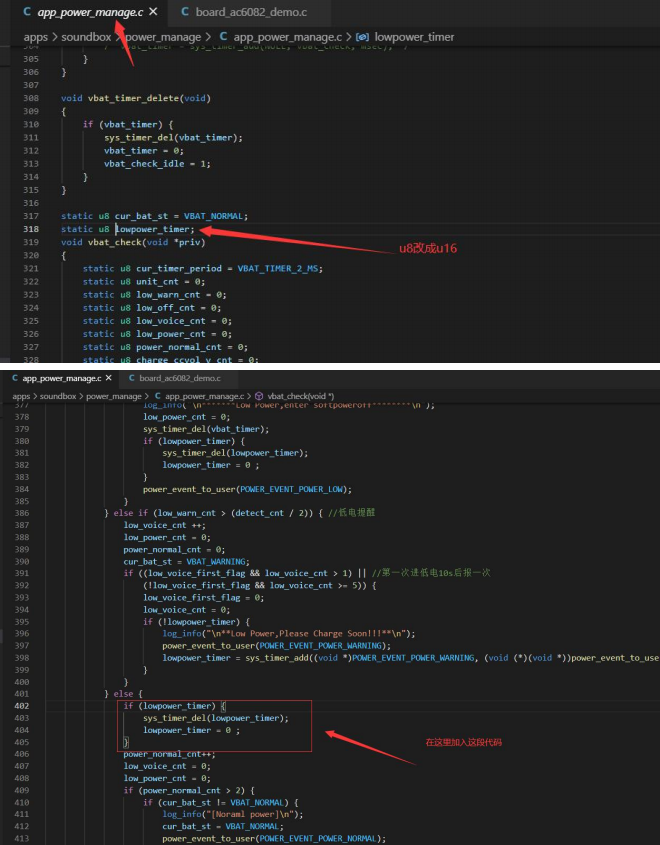Click sys_timer_del(vbat_timer) on line 379
This screenshot has height=845, width=660.
[206, 429]
